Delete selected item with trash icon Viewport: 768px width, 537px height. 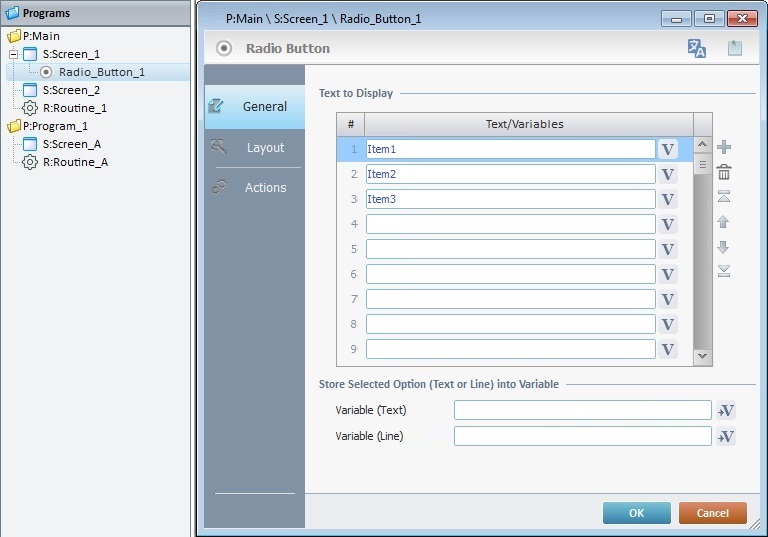coord(724,172)
